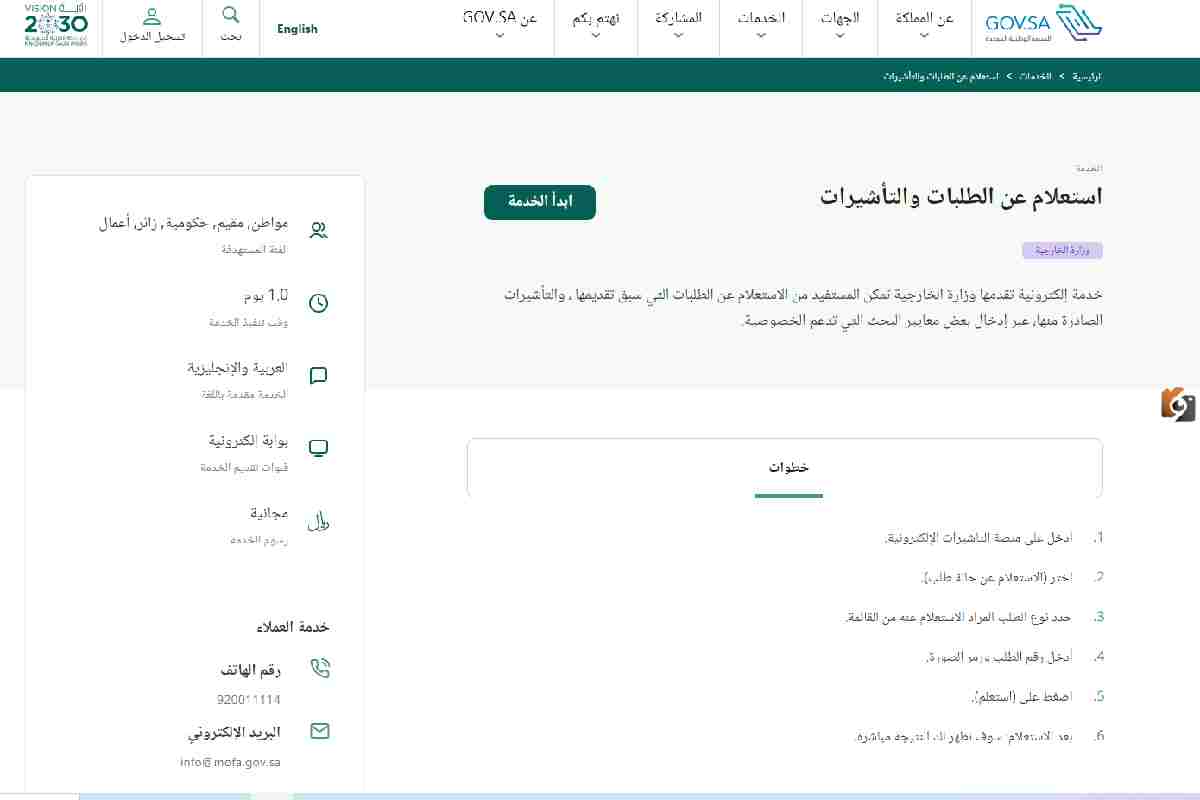Click the البريد الالكتروني label
This screenshot has width=1200, height=800.
[234, 732]
